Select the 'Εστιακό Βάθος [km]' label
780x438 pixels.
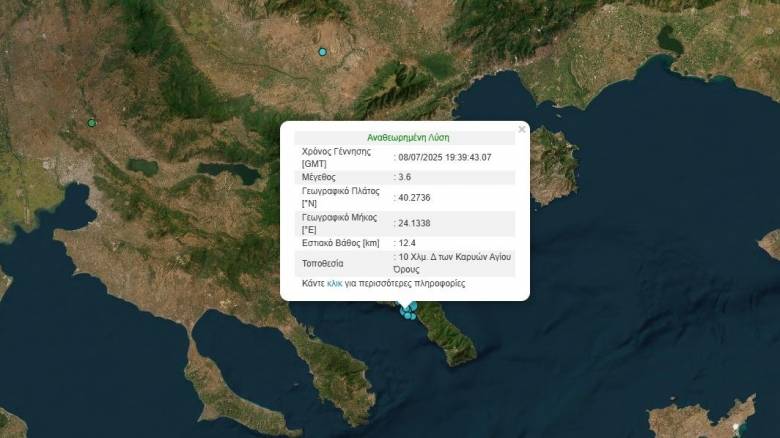click(340, 243)
